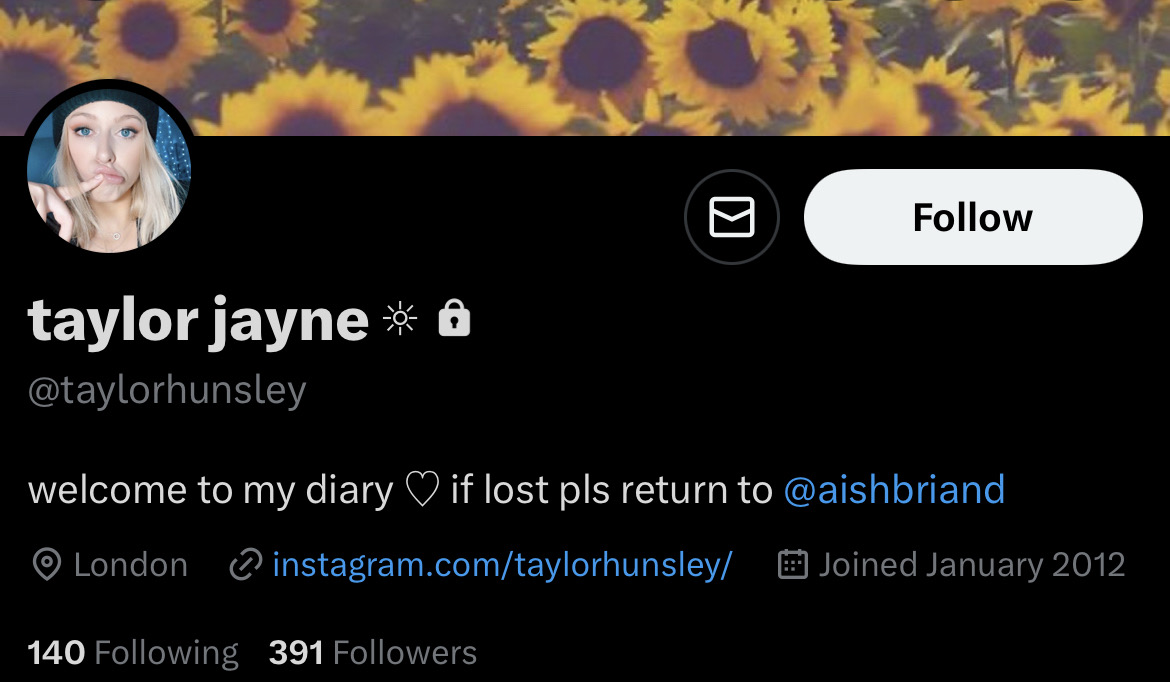View the profile avatar photo
Screen dimensions: 1170x682
[x=109, y=169]
